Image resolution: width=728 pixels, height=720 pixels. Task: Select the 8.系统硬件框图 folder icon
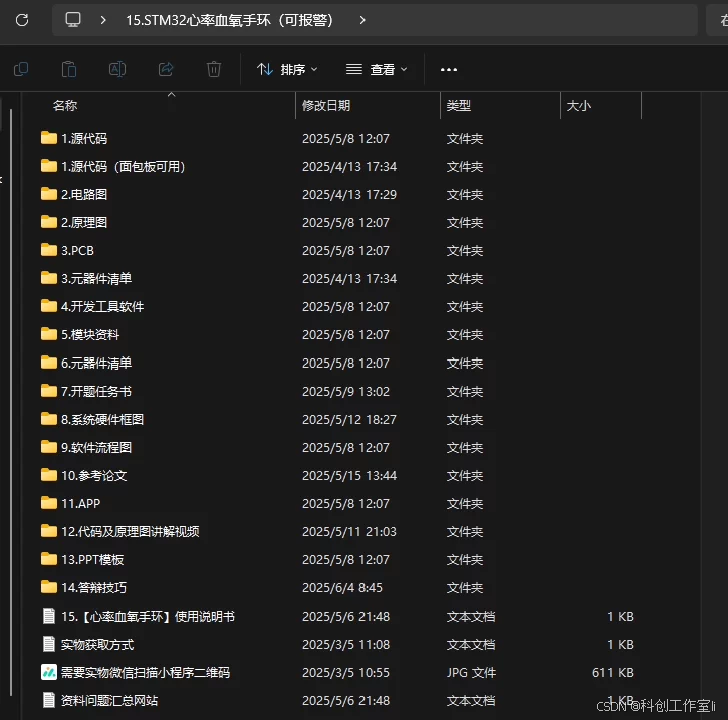click(49, 419)
